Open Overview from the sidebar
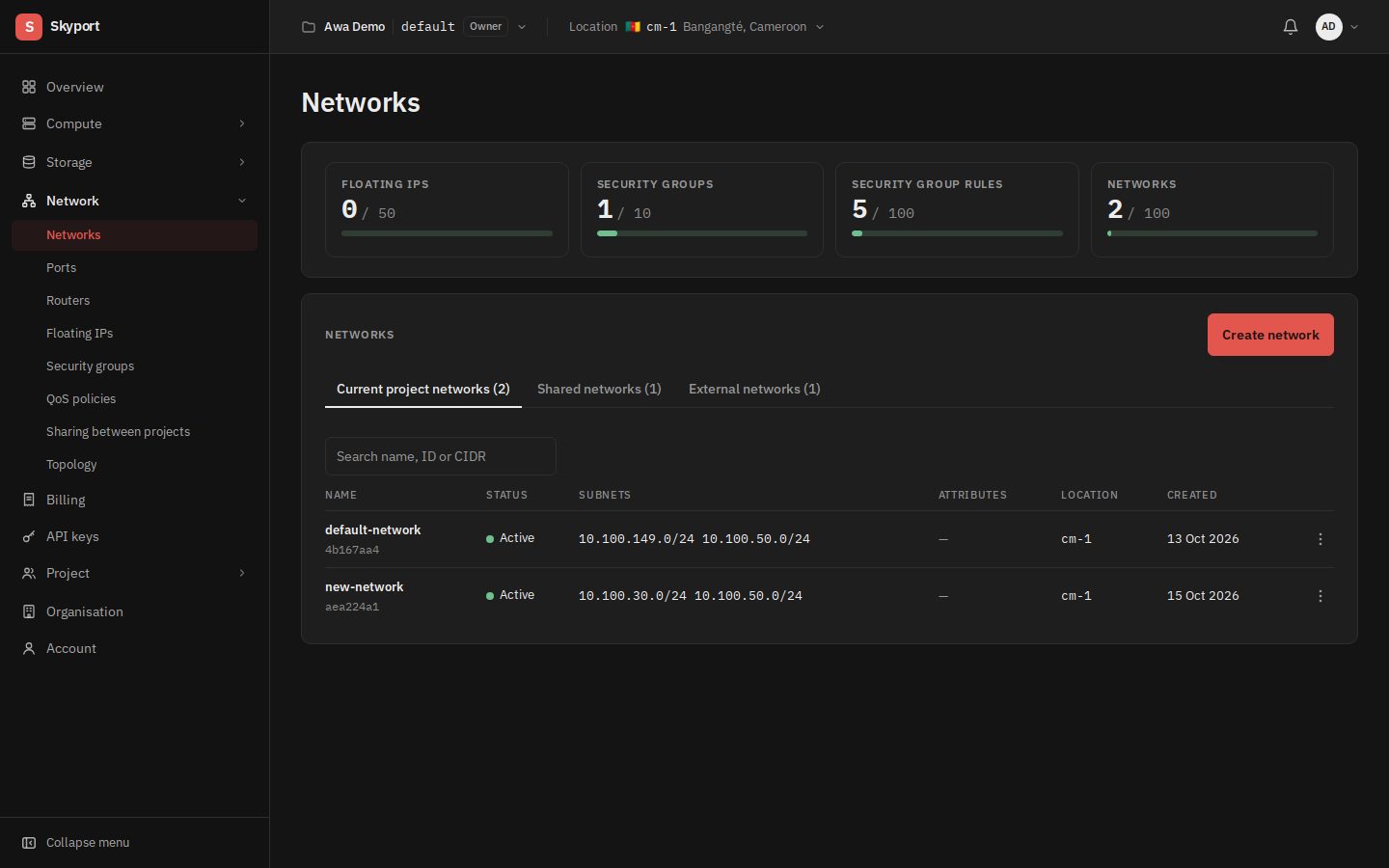The height and width of the screenshot is (868, 1389). [74, 87]
